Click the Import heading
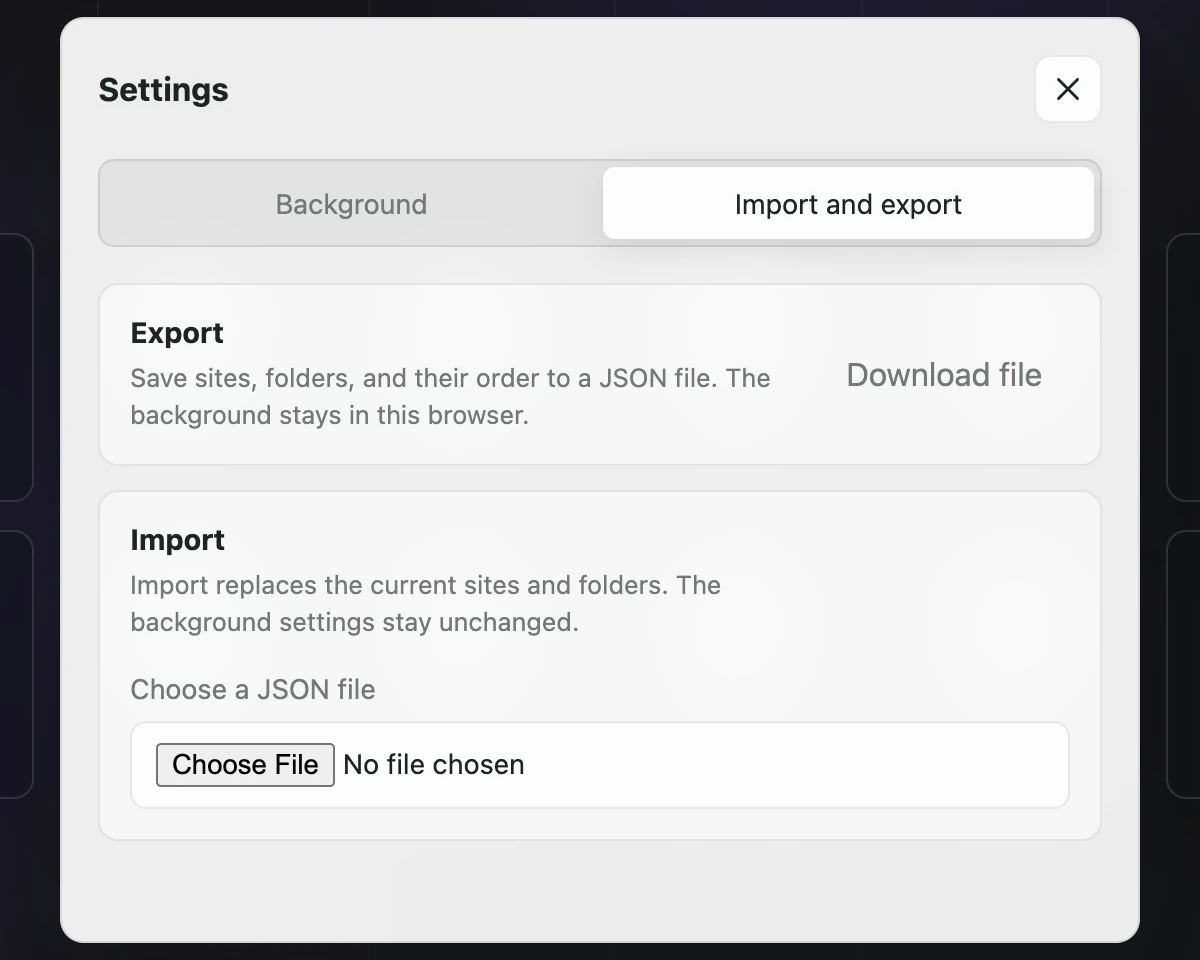The image size is (1200, 960). (x=178, y=540)
